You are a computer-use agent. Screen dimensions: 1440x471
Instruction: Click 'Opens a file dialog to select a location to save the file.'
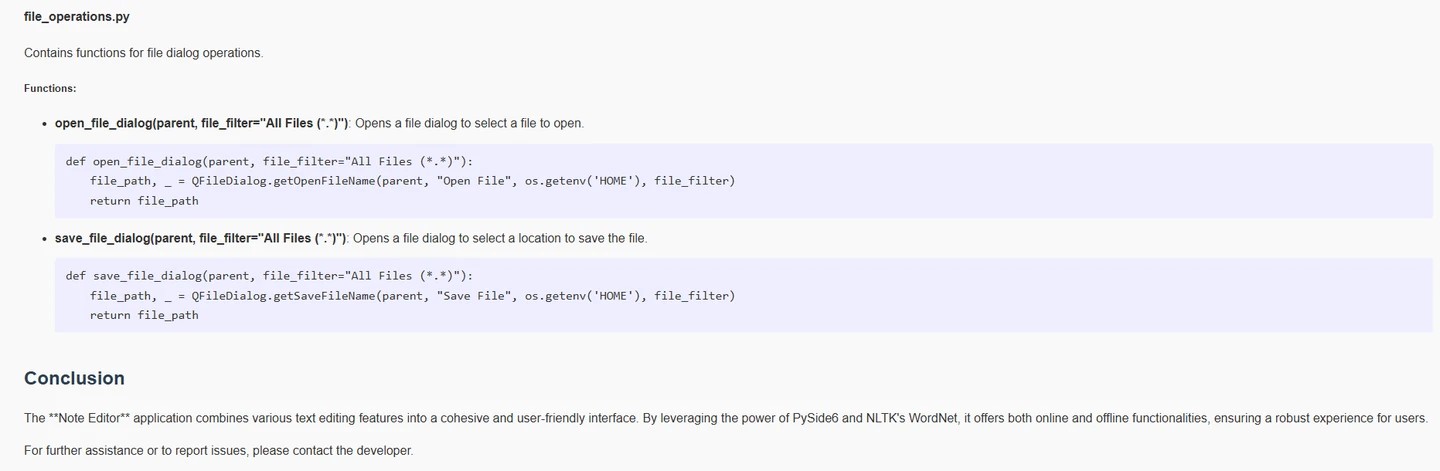click(x=501, y=238)
